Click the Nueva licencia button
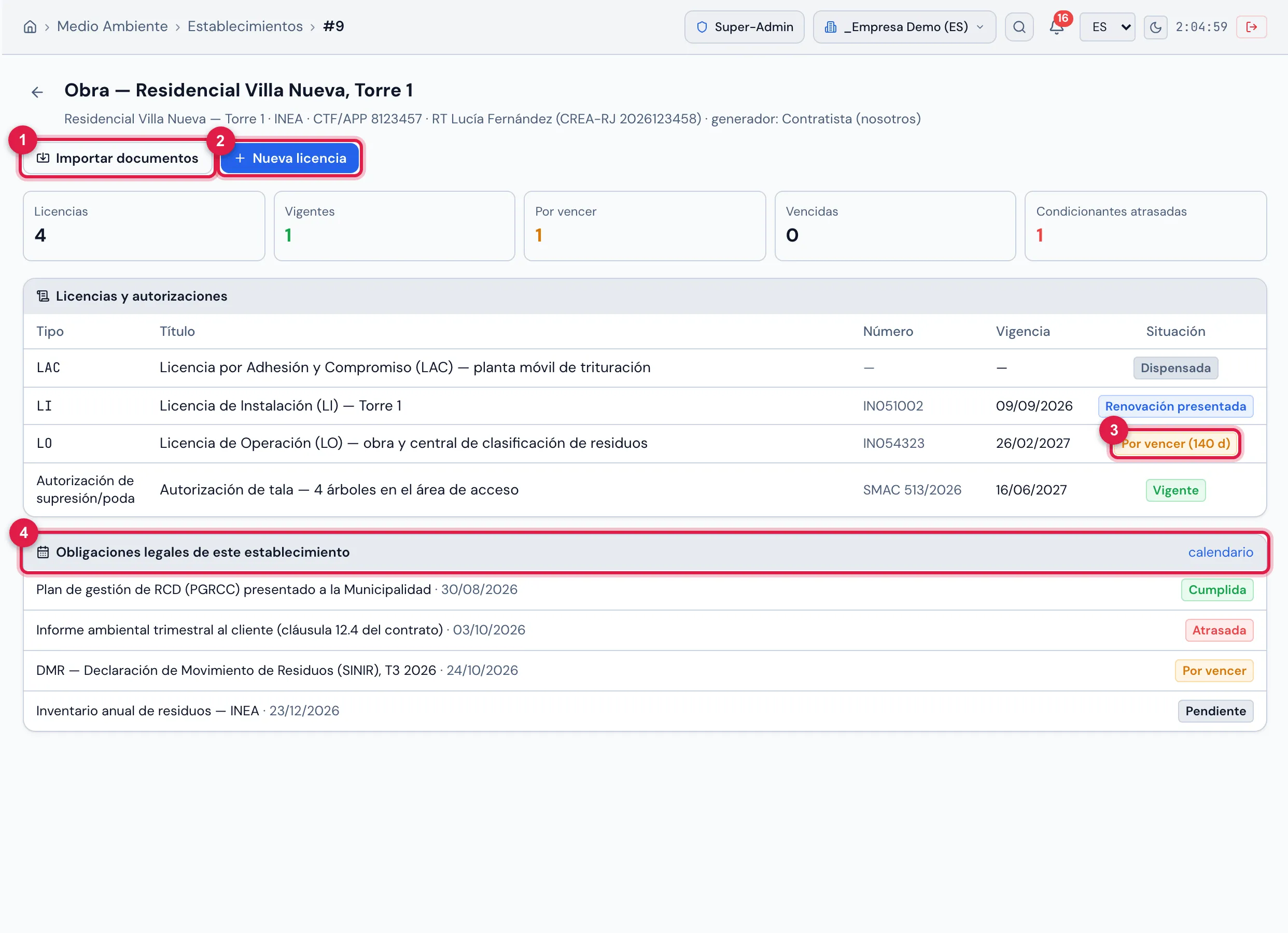1288x933 pixels. tap(290, 158)
